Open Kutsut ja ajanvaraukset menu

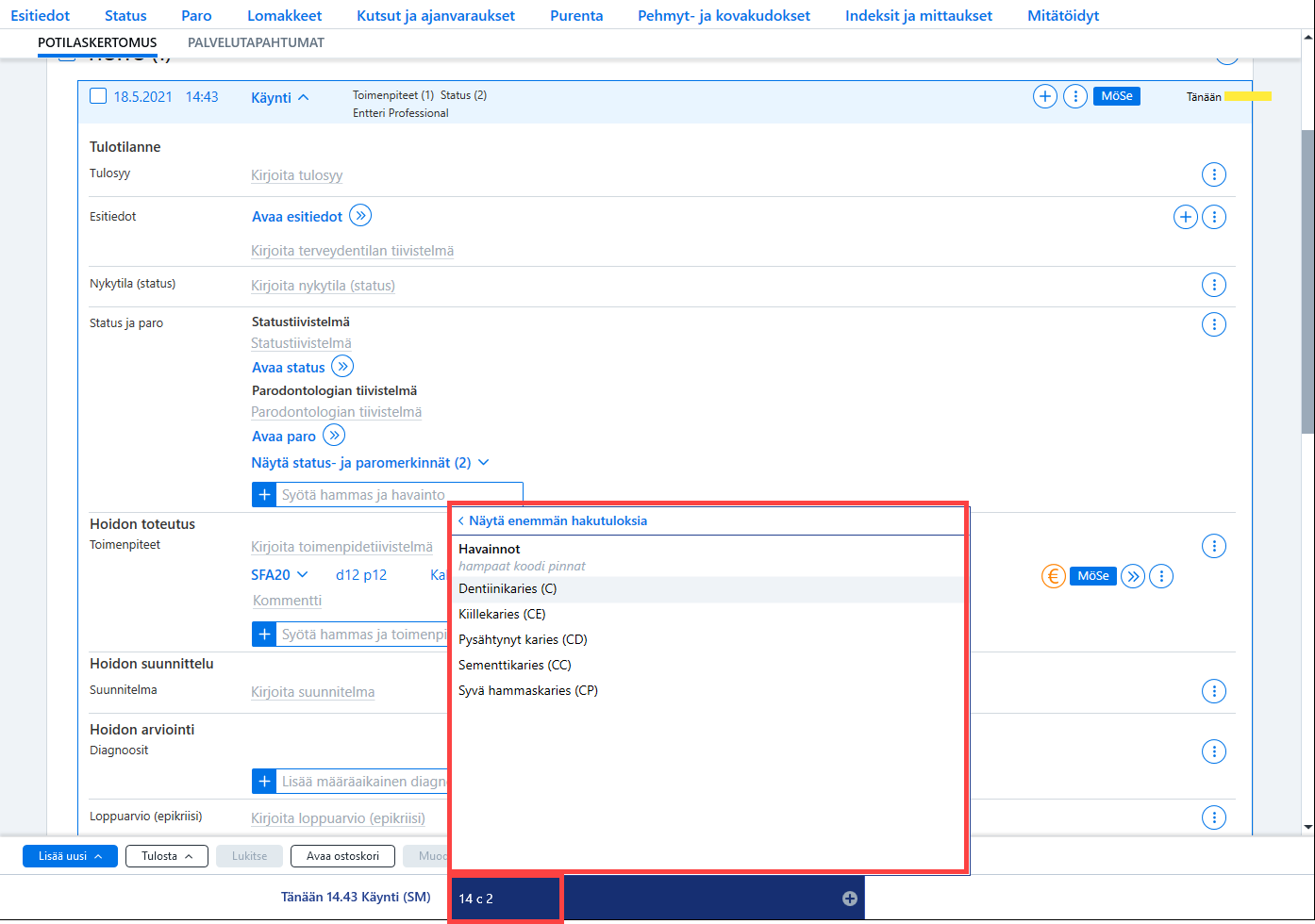click(x=436, y=15)
